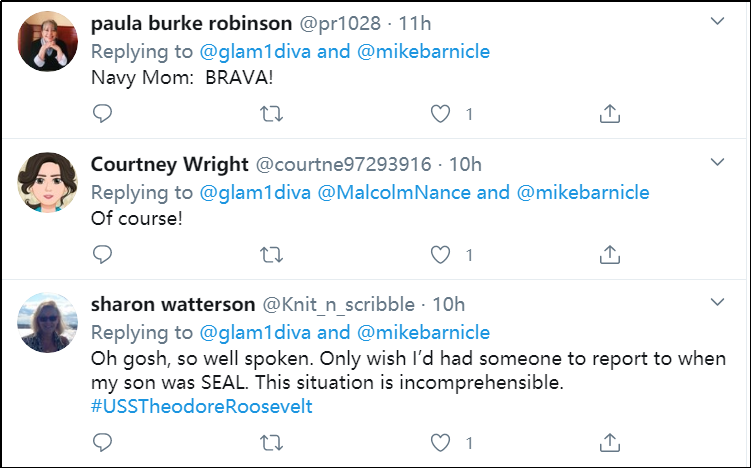The width and height of the screenshot is (751, 468).
Task: Share Courtney Wright's tweet
Action: 609,255
